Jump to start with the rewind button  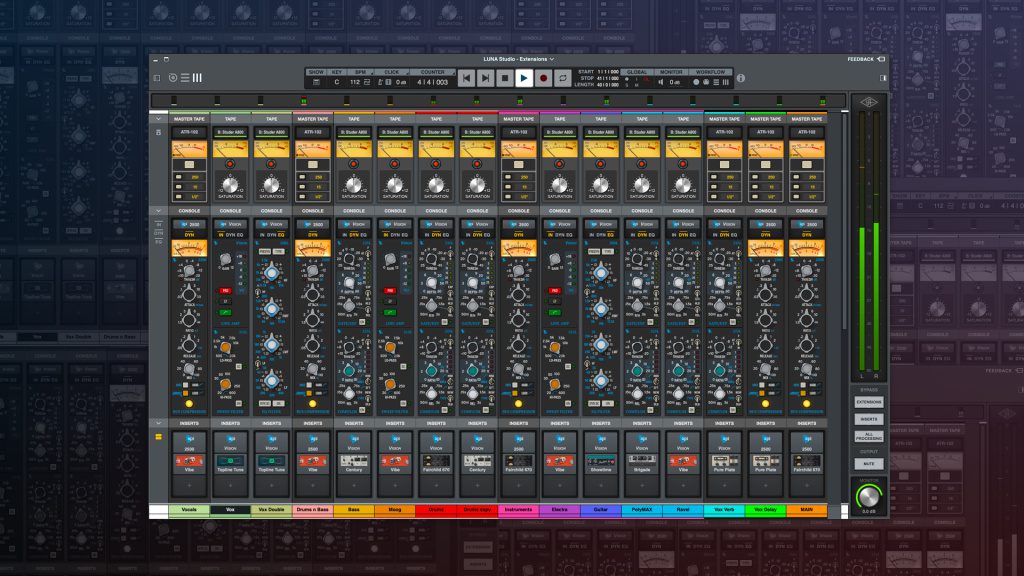(466, 78)
